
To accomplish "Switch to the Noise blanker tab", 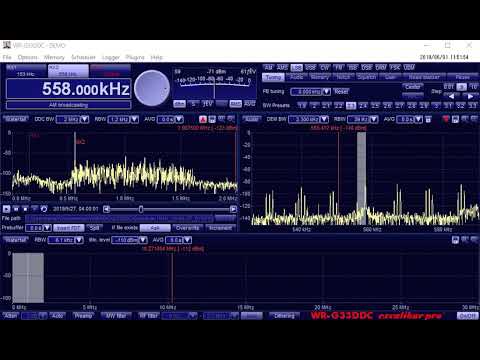I will tap(424, 77).
